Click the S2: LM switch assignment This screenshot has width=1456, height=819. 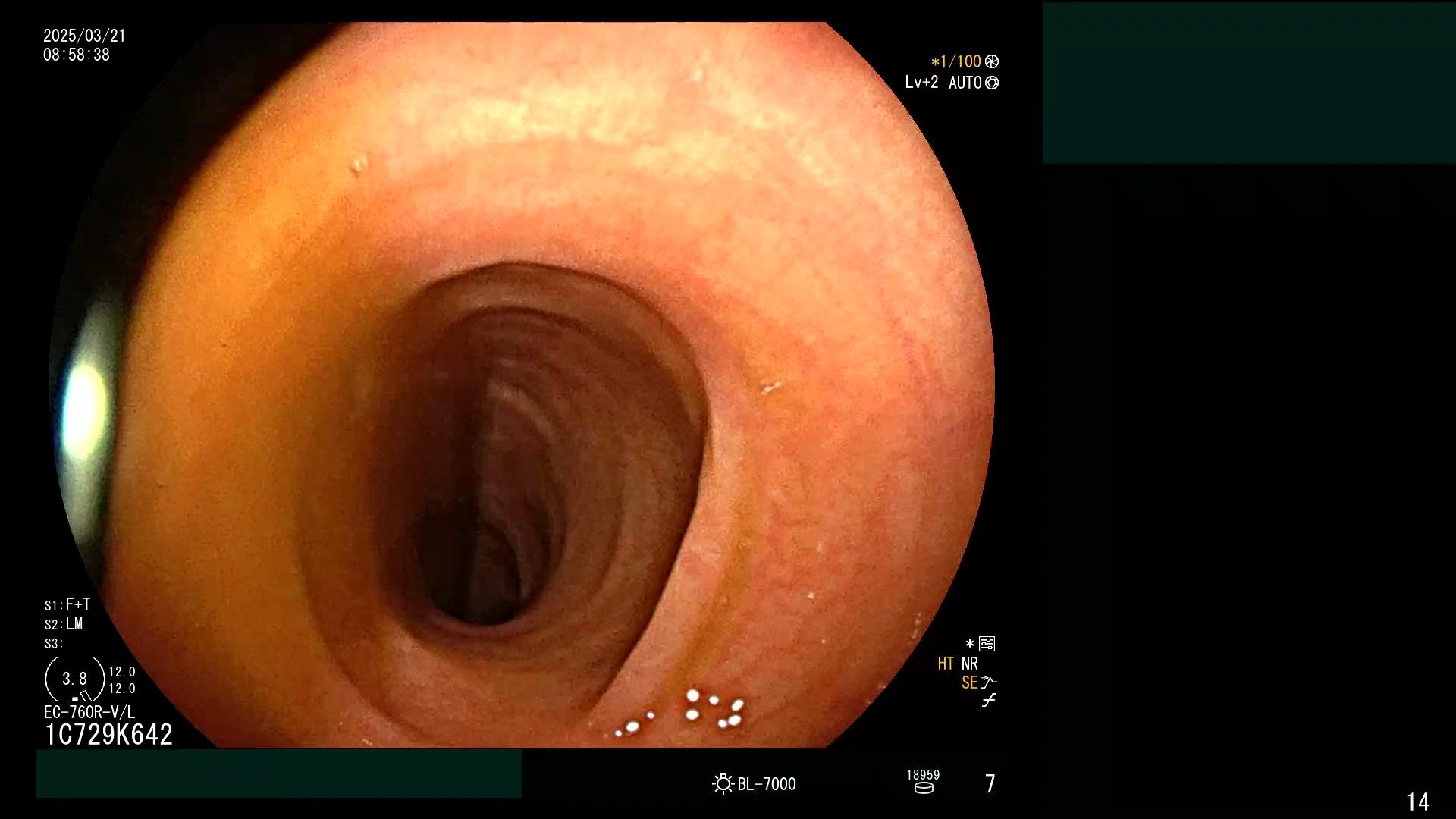pyautogui.click(x=64, y=623)
